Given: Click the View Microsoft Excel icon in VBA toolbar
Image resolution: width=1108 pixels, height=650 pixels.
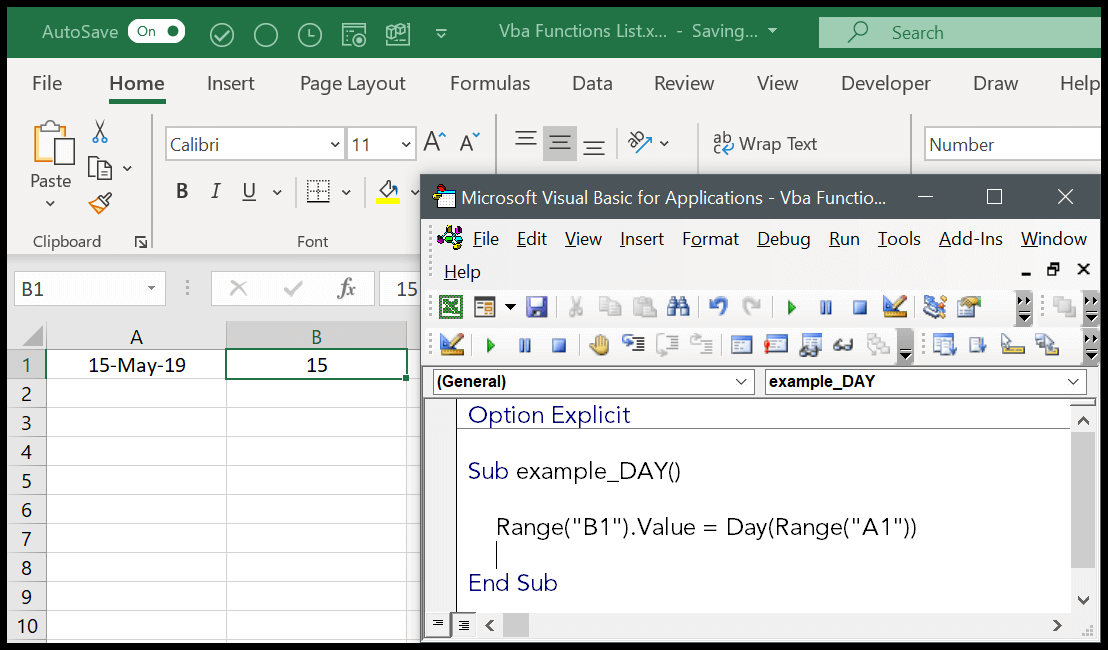Looking at the screenshot, I should (x=451, y=307).
